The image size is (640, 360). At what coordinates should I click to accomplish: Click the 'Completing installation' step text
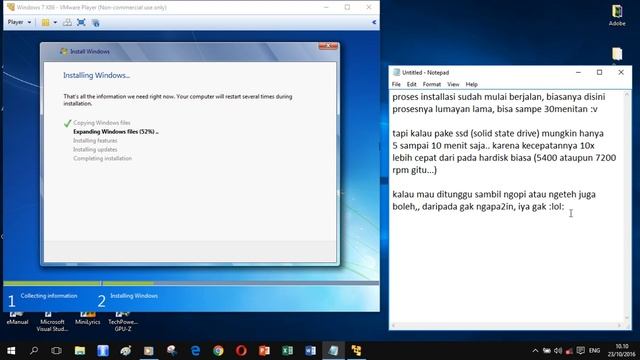(x=102, y=158)
